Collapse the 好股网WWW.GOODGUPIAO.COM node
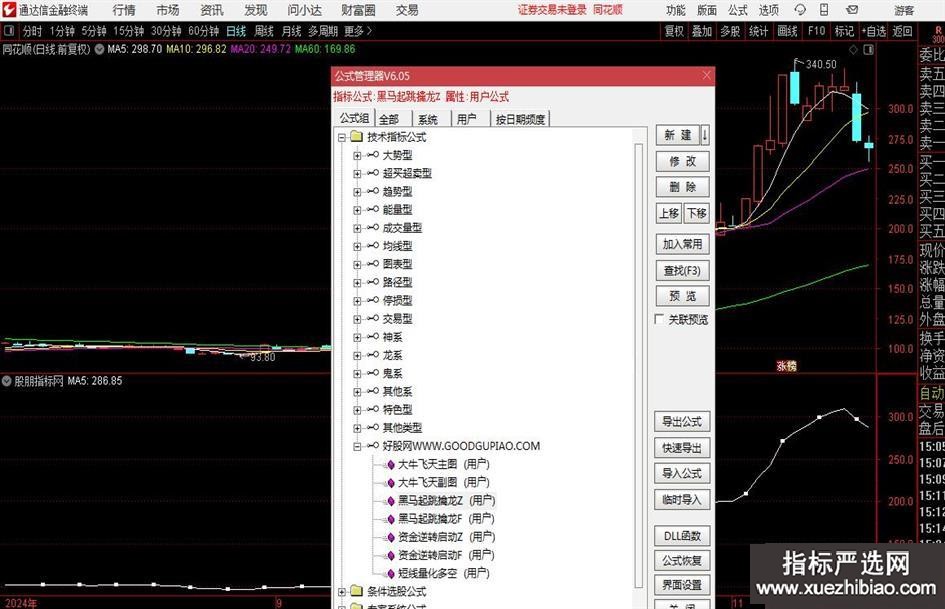 coord(357,446)
